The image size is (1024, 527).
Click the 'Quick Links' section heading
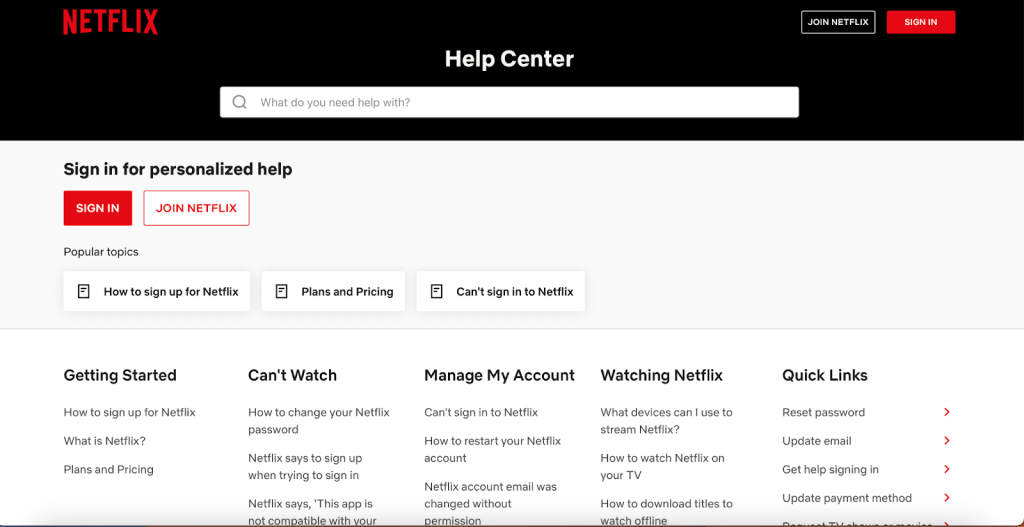[825, 375]
